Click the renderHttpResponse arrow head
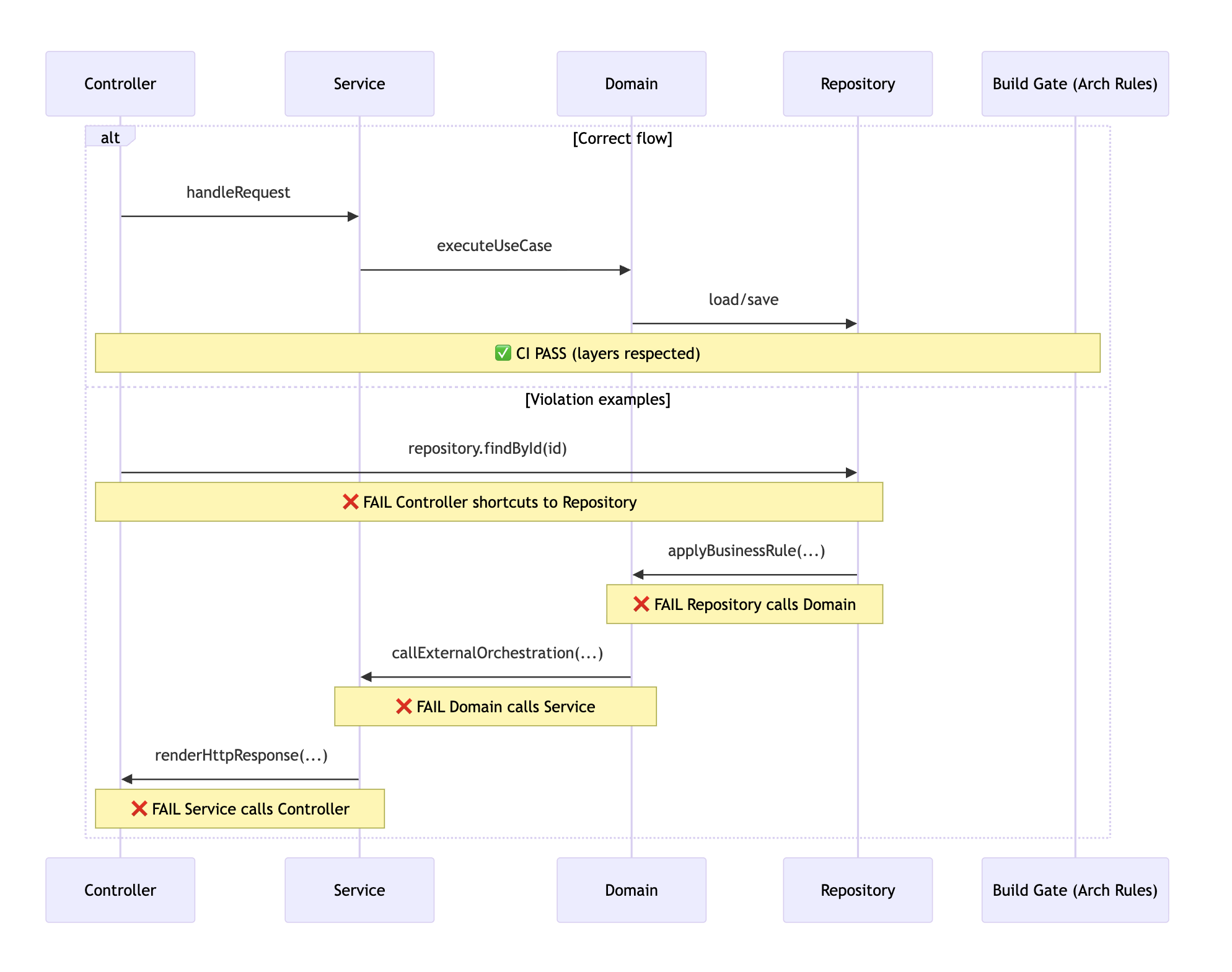 tap(127, 779)
